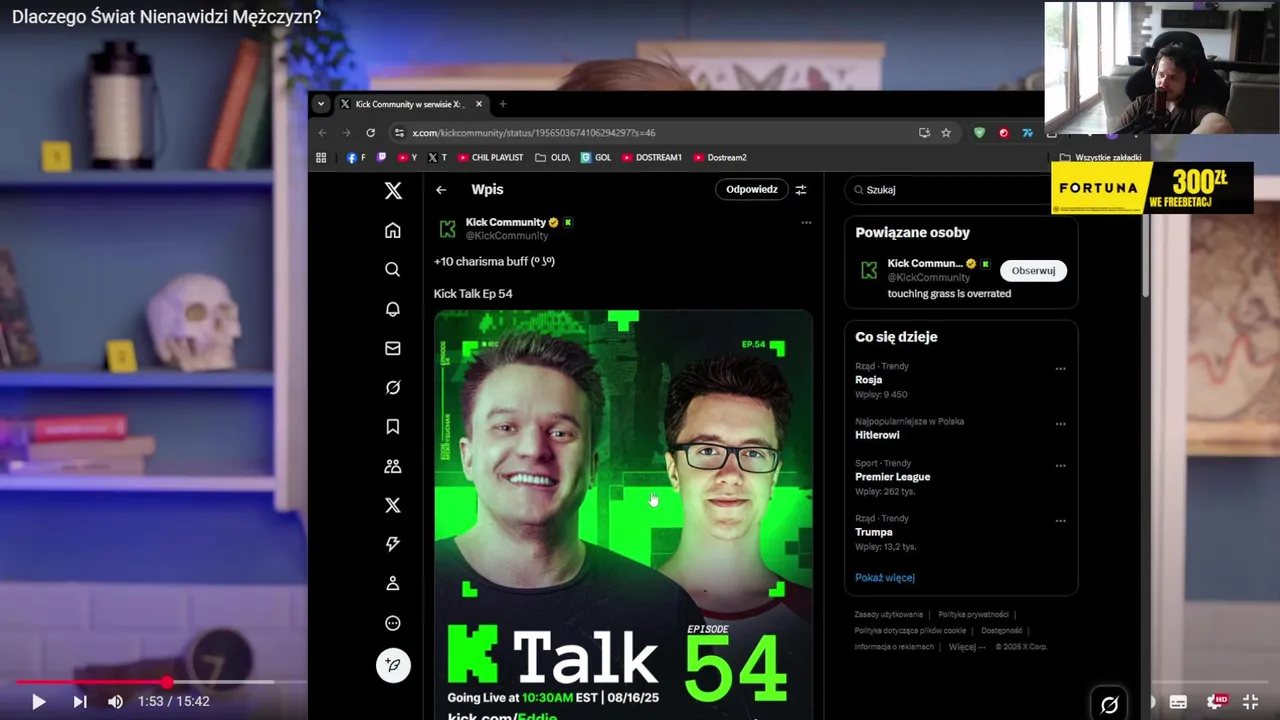Screen dimensions: 1280x720
Task: Open Wszystkie zakładki bookmarks folder
Action: (x=1100, y=157)
